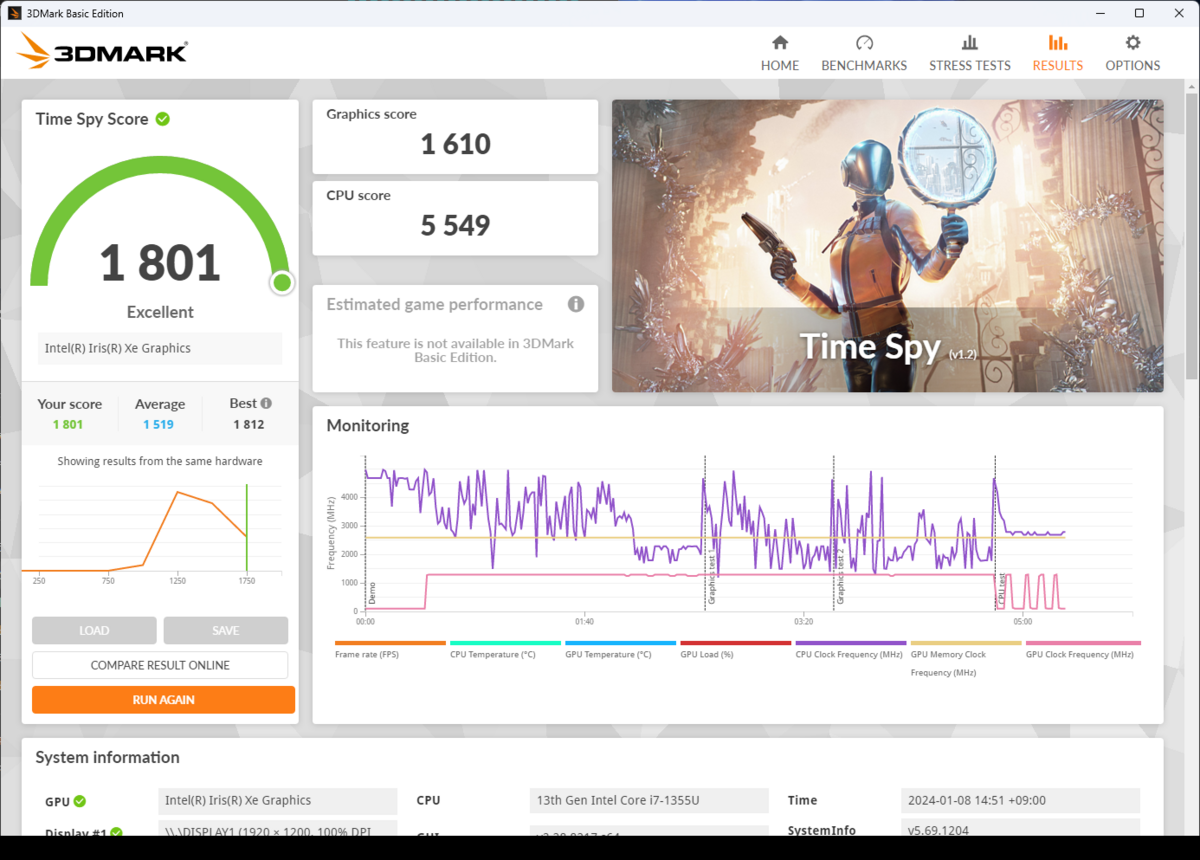Click the green check beside GPU label

80,801
